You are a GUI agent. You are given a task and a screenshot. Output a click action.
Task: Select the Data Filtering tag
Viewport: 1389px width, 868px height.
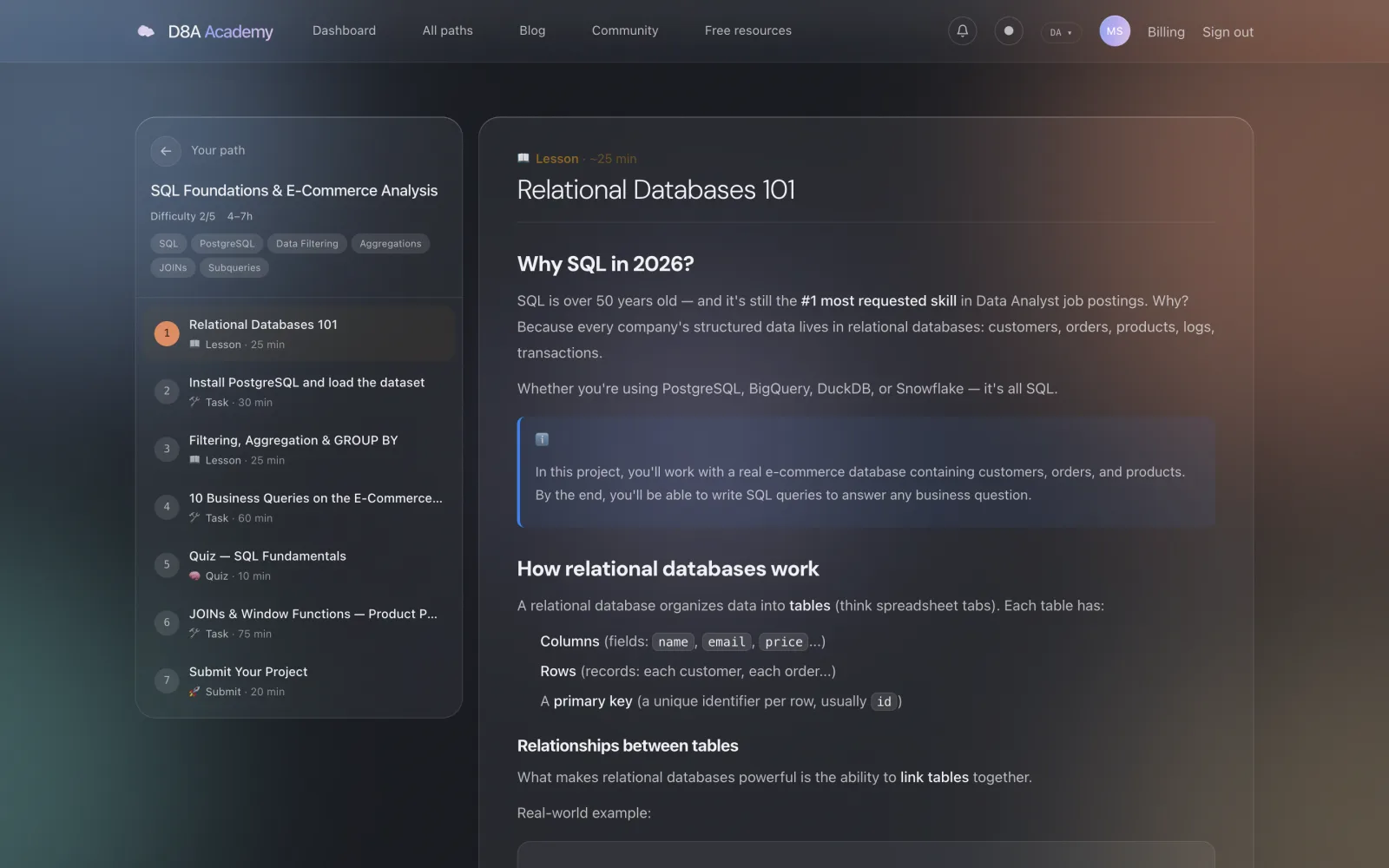(x=307, y=244)
